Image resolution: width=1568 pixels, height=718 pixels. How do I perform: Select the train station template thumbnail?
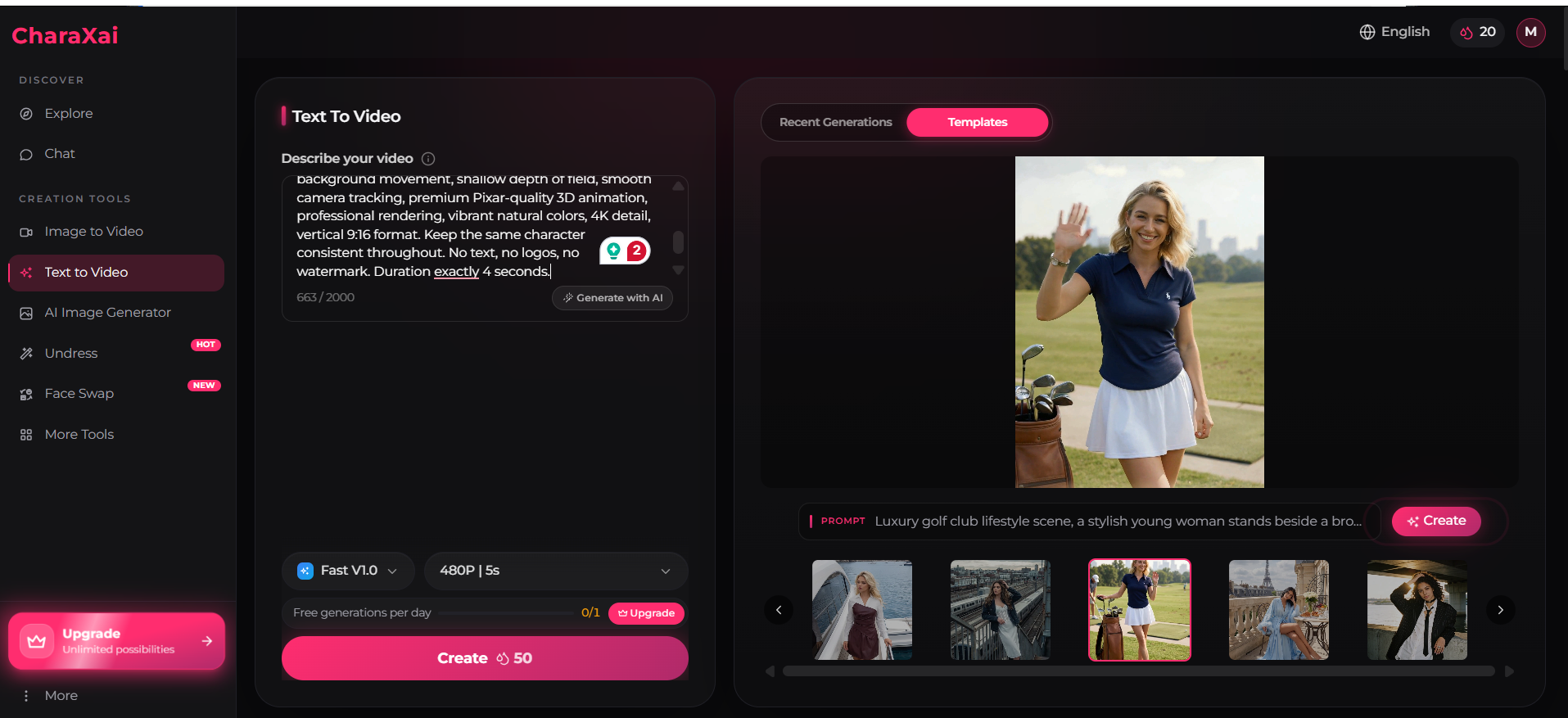point(1001,610)
